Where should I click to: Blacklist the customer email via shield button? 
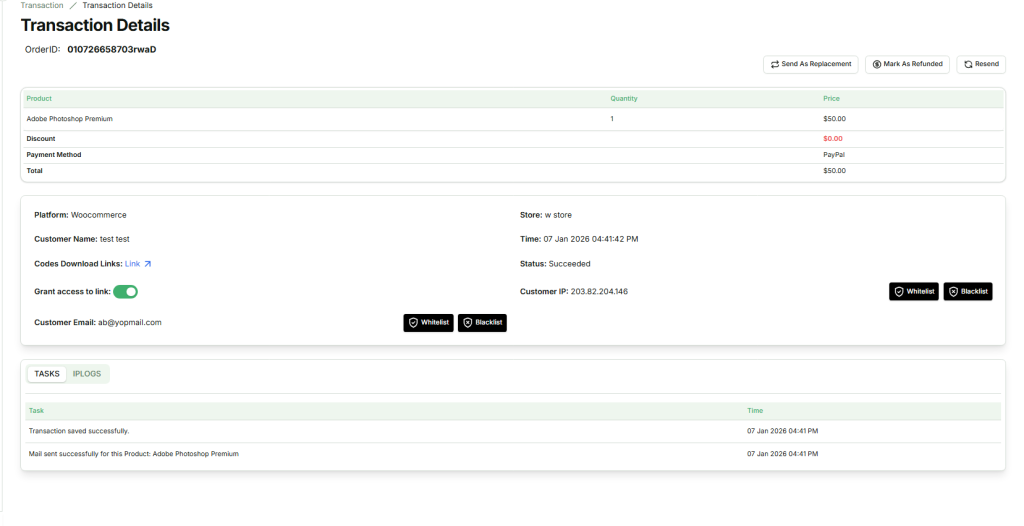[x=482, y=323]
